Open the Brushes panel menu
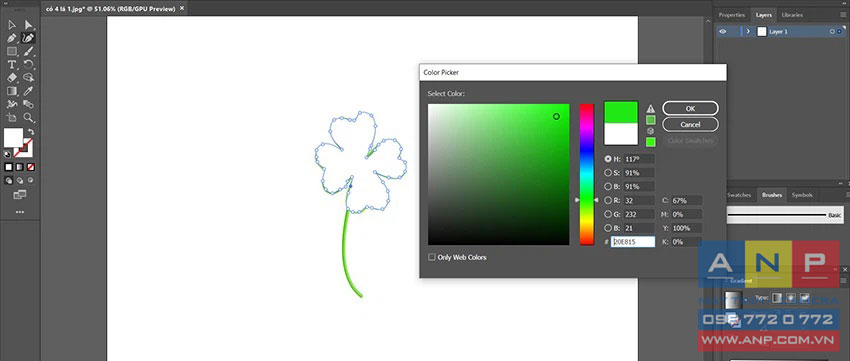The width and height of the screenshot is (850, 361). [848, 195]
